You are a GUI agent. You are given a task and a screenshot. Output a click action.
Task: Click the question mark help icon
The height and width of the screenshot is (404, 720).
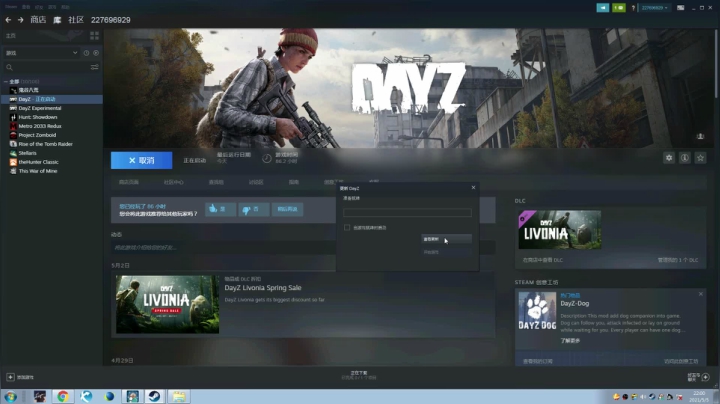[x=633, y=8]
